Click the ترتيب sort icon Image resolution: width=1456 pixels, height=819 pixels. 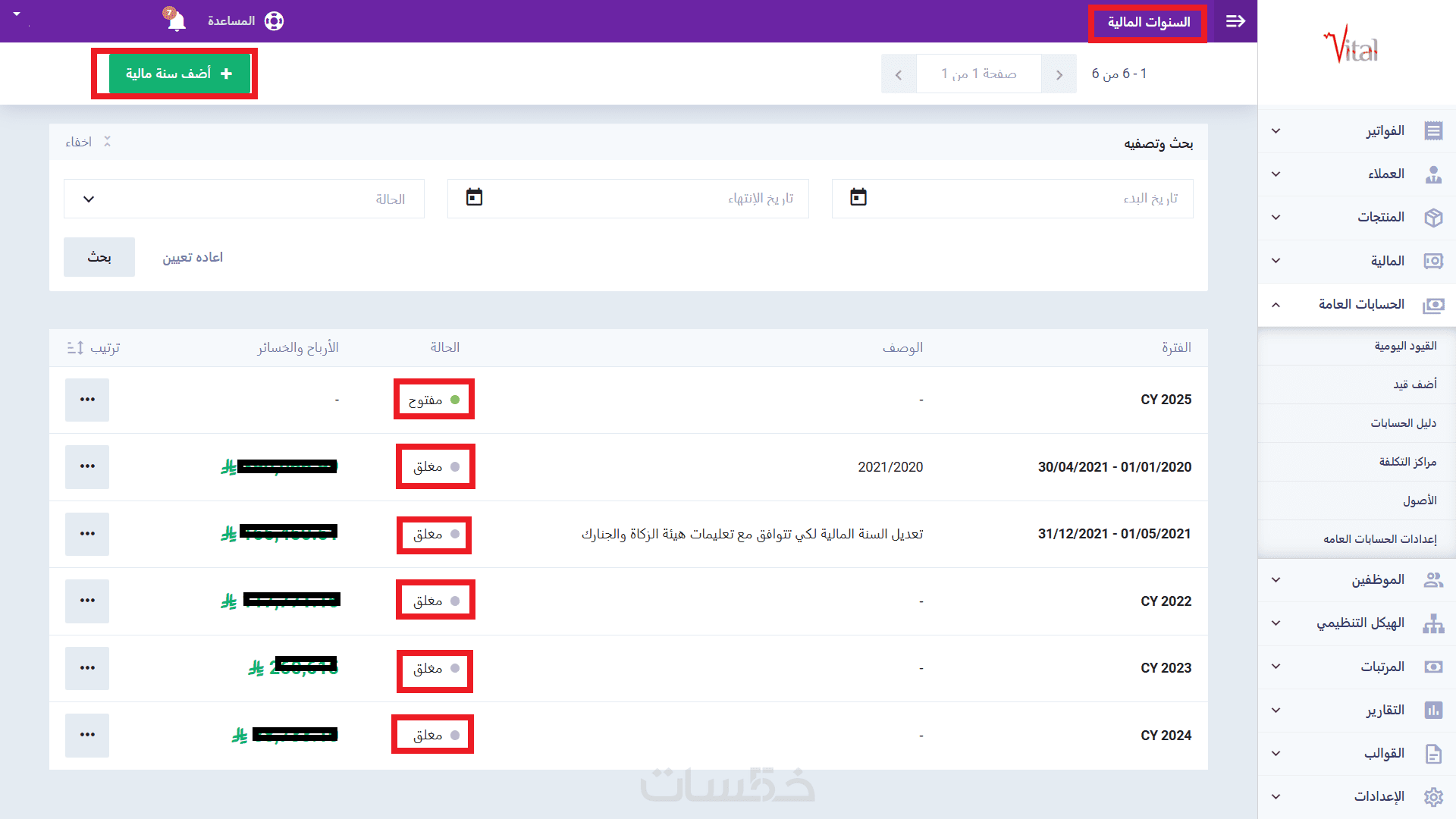75,348
